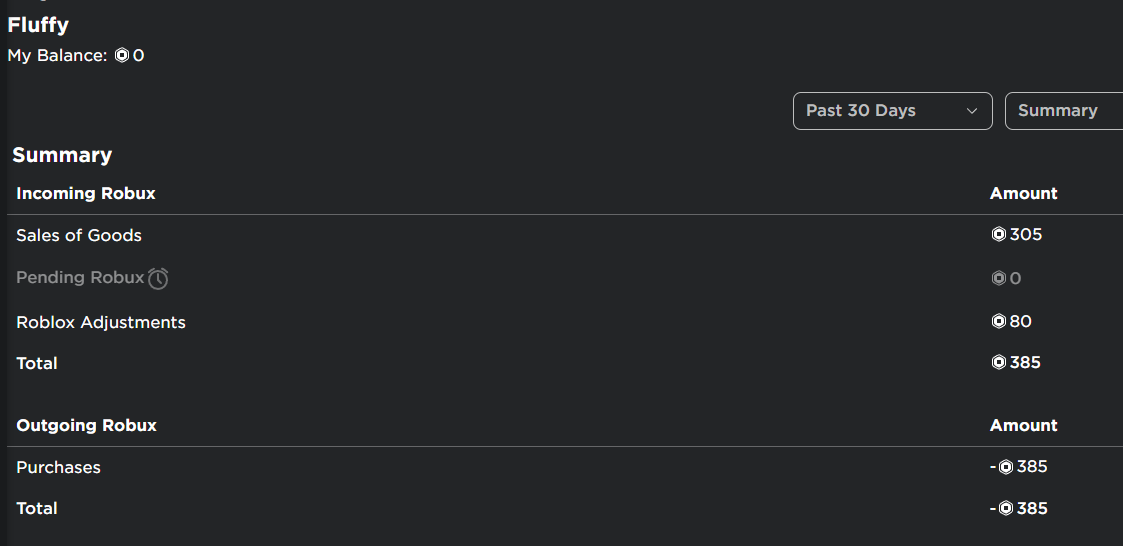Click the Incoming Robux column header
The height and width of the screenshot is (546, 1123).
pyautogui.click(x=86, y=193)
